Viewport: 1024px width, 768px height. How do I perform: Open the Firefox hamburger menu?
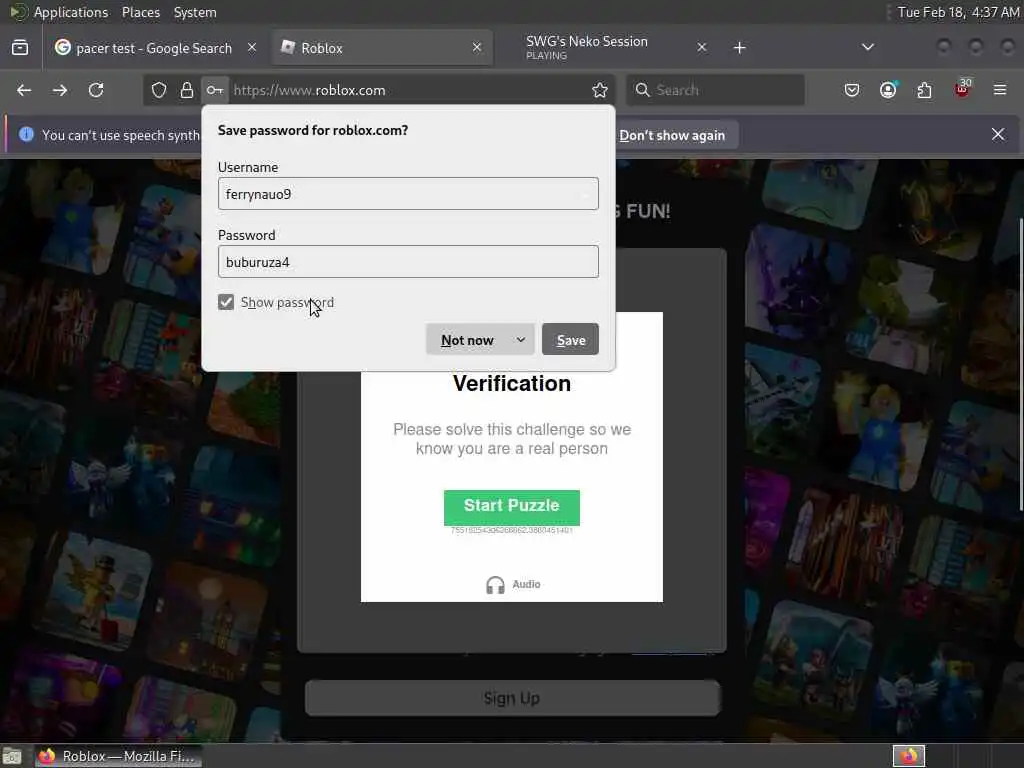[1000, 90]
